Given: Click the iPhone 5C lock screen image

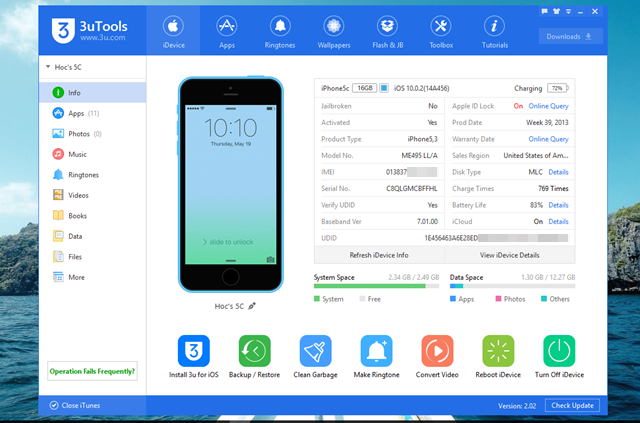Looking at the screenshot, I should (231, 185).
